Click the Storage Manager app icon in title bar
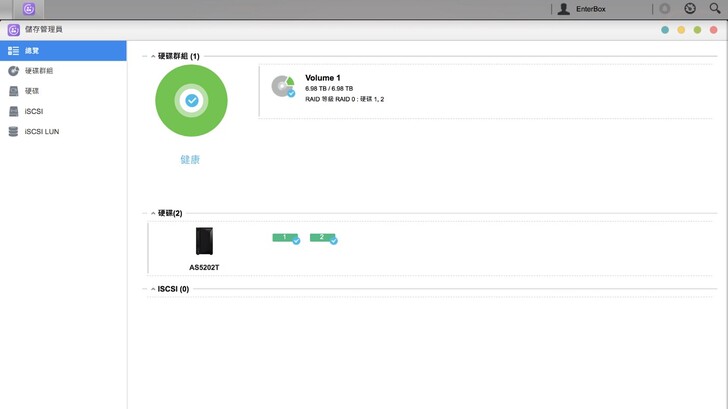This screenshot has height=409, width=728. pyautogui.click(x=13, y=30)
